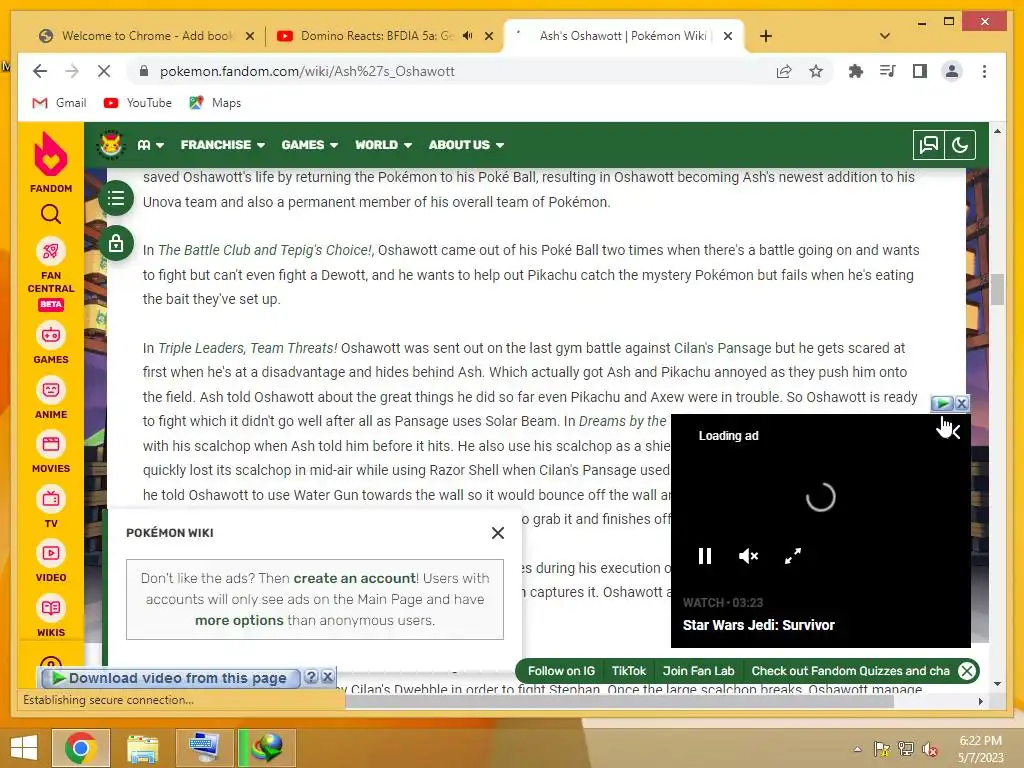
Task: Open Movies section in Fandom sidebar
Action: 50,452
